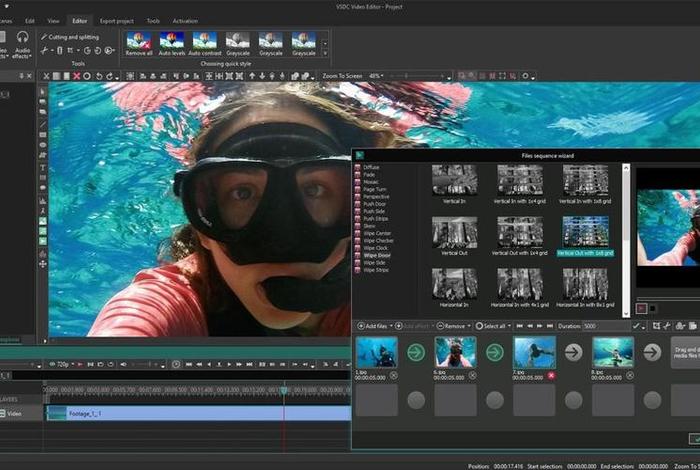Image resolution: width=700 pixels, height=470 pixels.
Task: Click the scissors cut tool
Action: [44, 50]
